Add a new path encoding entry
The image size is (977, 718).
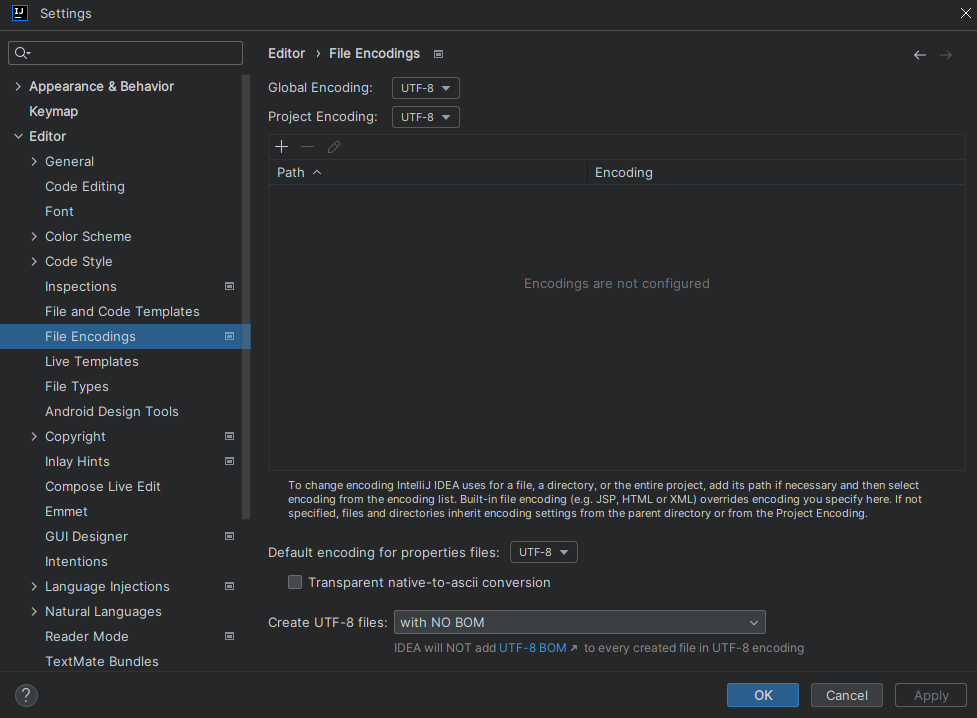(282, 146)
